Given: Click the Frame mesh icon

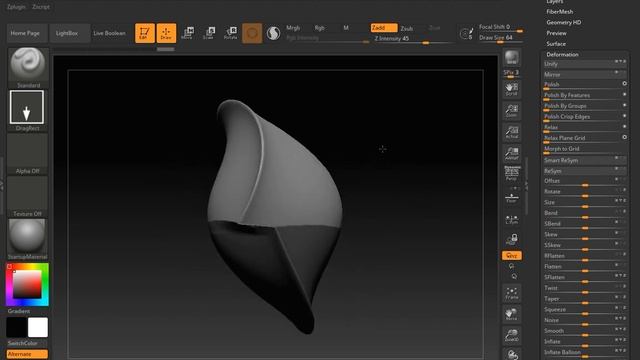Looking at the screenshot, I should (511, 293).
